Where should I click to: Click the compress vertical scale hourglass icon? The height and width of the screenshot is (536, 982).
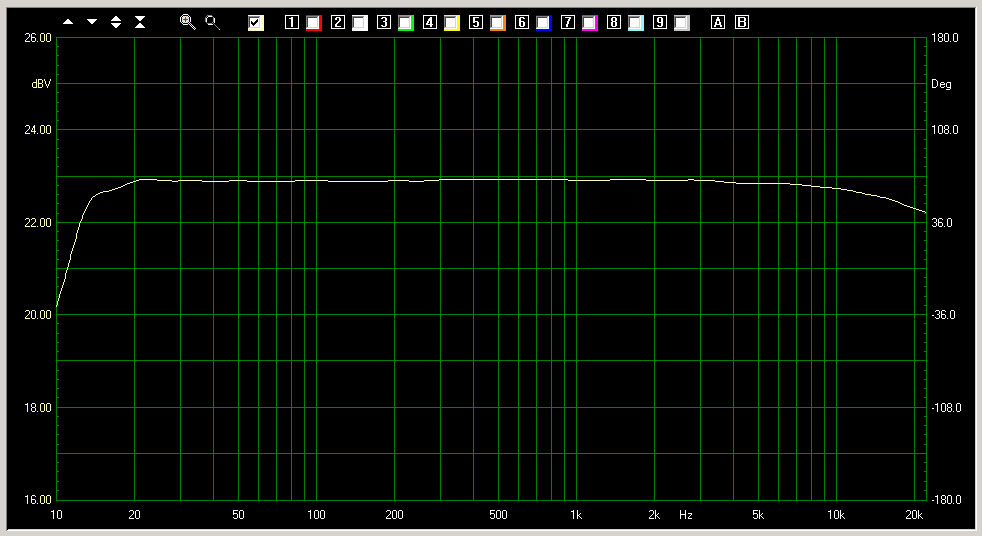click(x=140, y=23)
